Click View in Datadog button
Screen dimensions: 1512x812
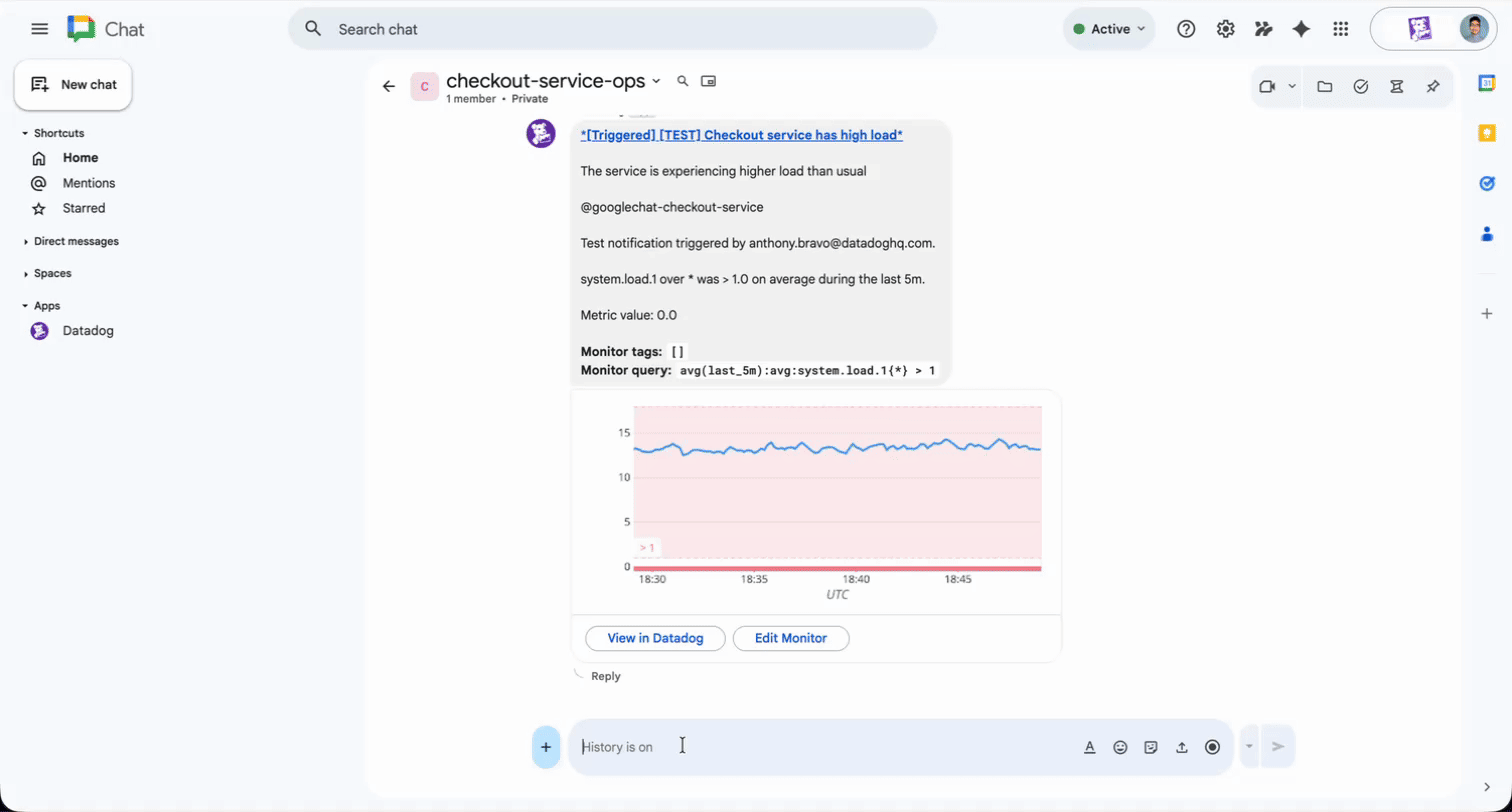(655, 638)
